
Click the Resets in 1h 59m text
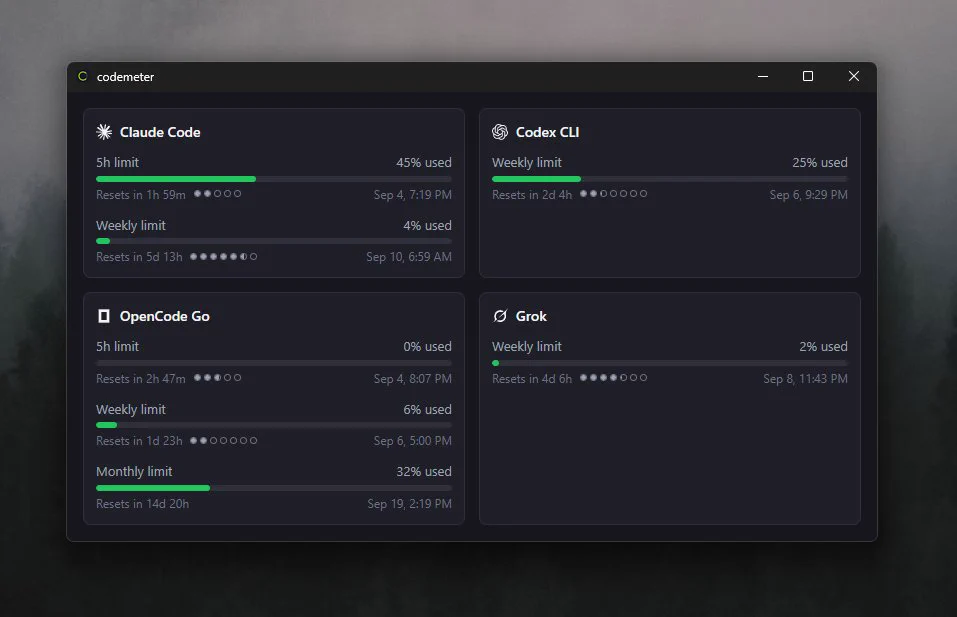pos(140,195)
